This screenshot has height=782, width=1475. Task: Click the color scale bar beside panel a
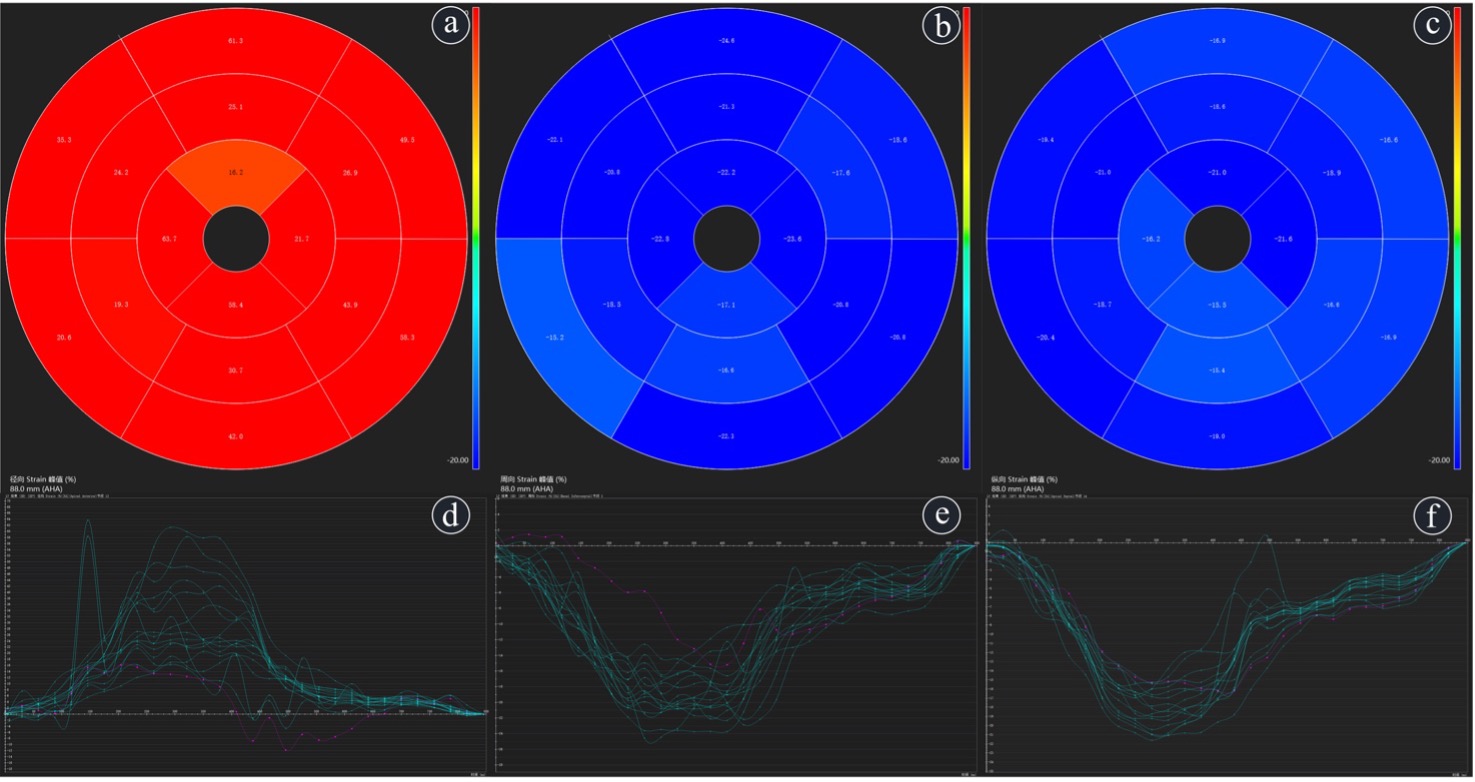(x=476, y=235)
